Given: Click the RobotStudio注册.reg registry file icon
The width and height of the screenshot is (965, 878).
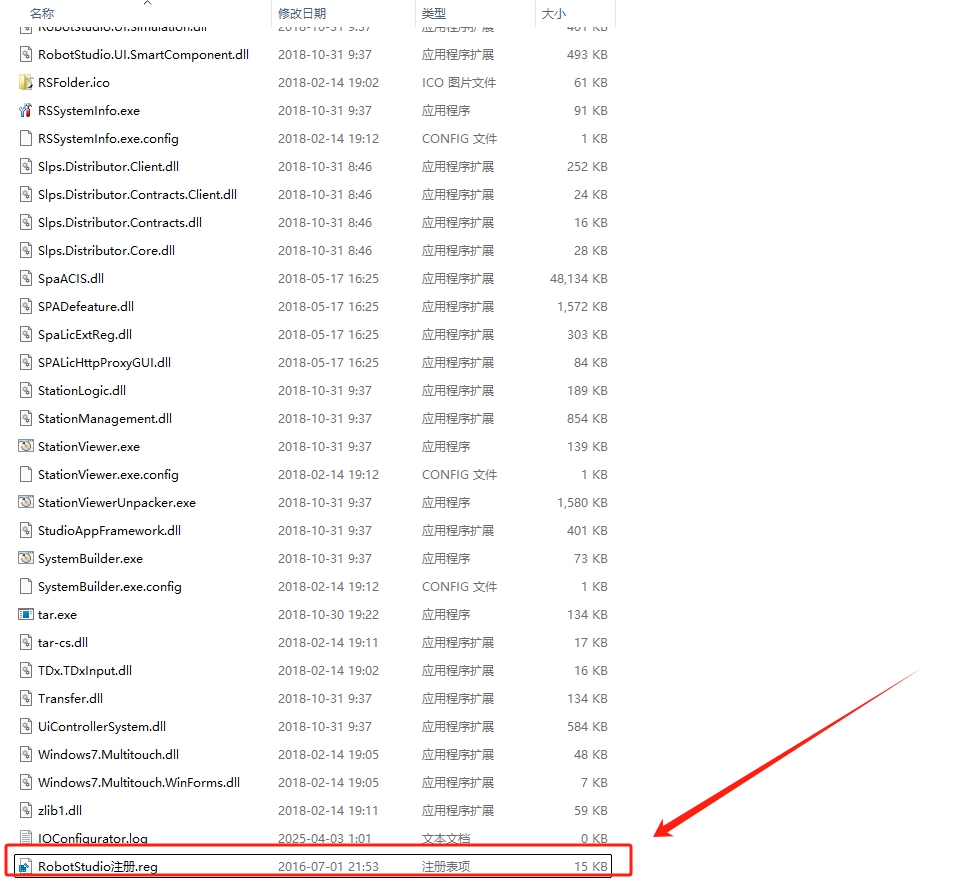Looking at the screenshot, I should [26, 866].
